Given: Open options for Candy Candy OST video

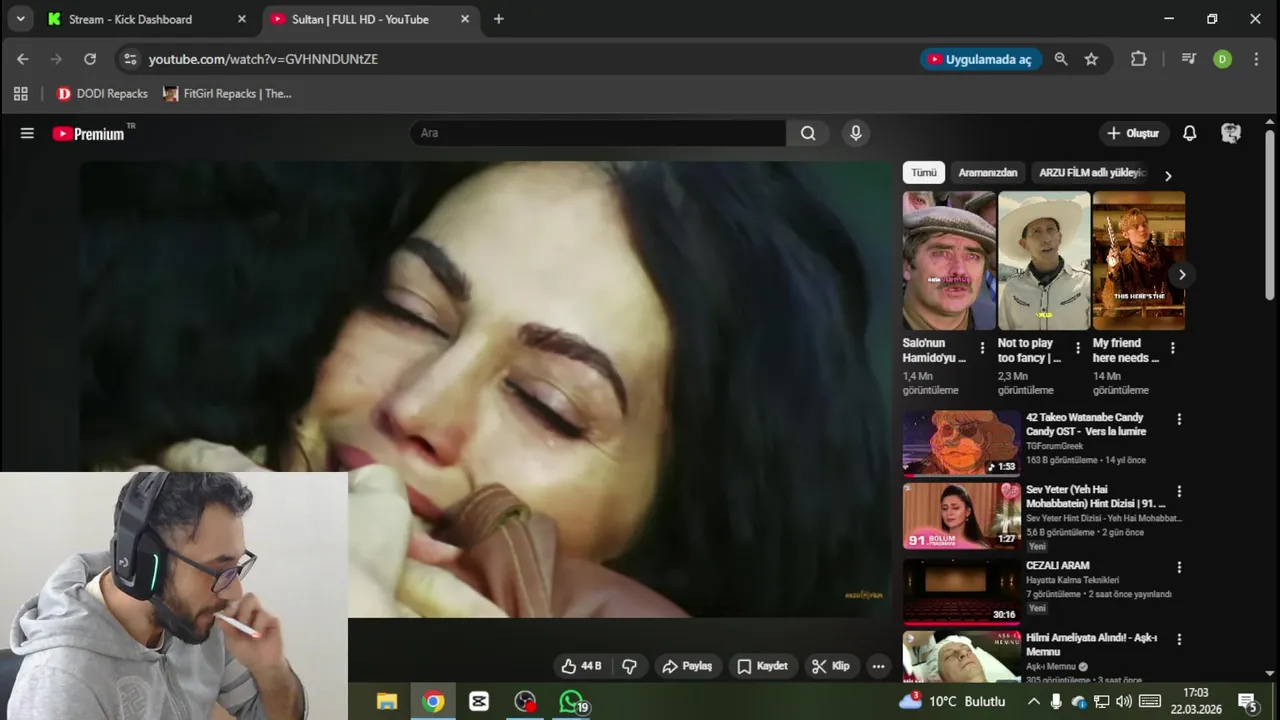Looking at the screenshot, I should pos(1179,419).
